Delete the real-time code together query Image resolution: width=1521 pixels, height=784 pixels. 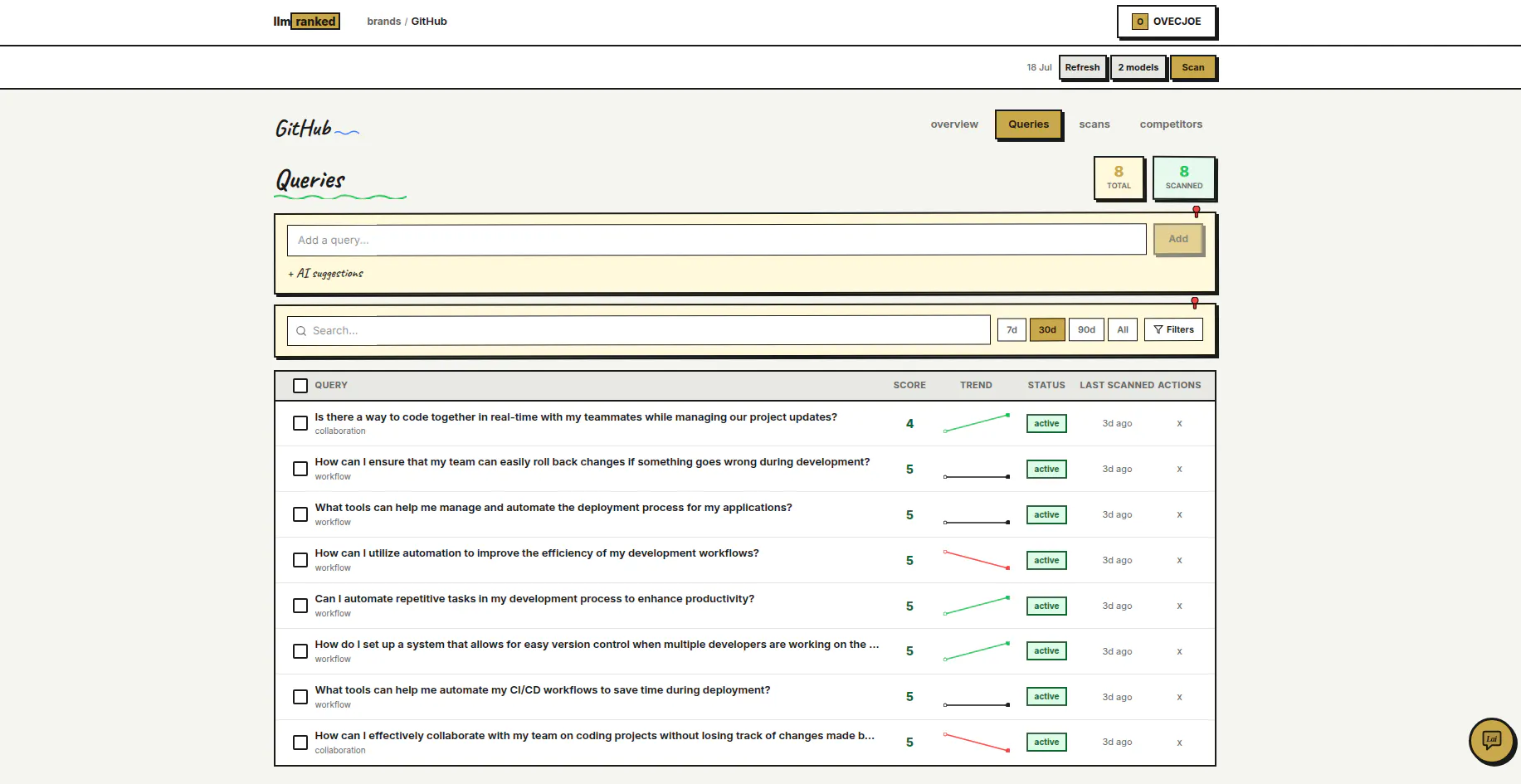tap(1179, 424)
